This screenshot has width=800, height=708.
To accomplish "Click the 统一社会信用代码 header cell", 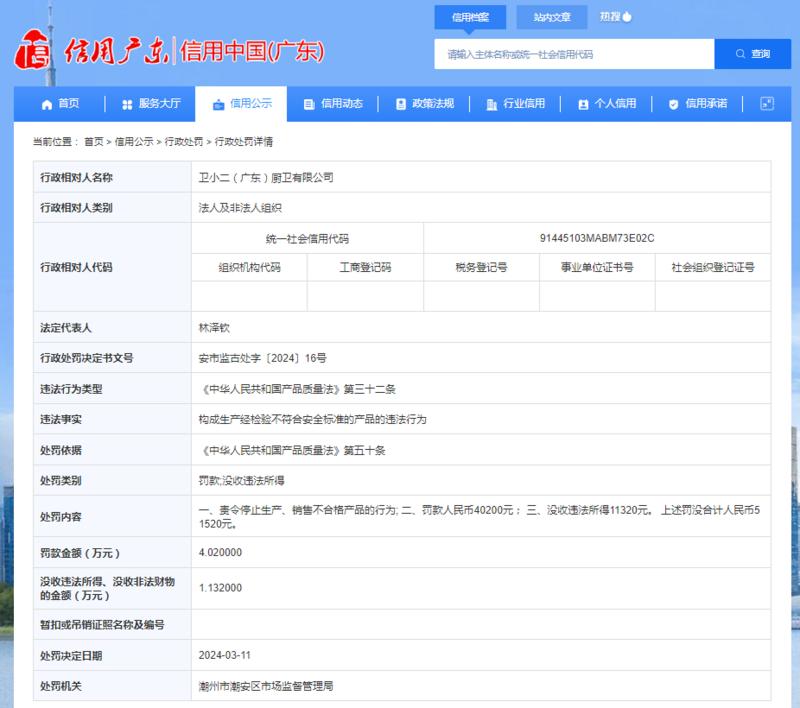I will coord(307,238).
